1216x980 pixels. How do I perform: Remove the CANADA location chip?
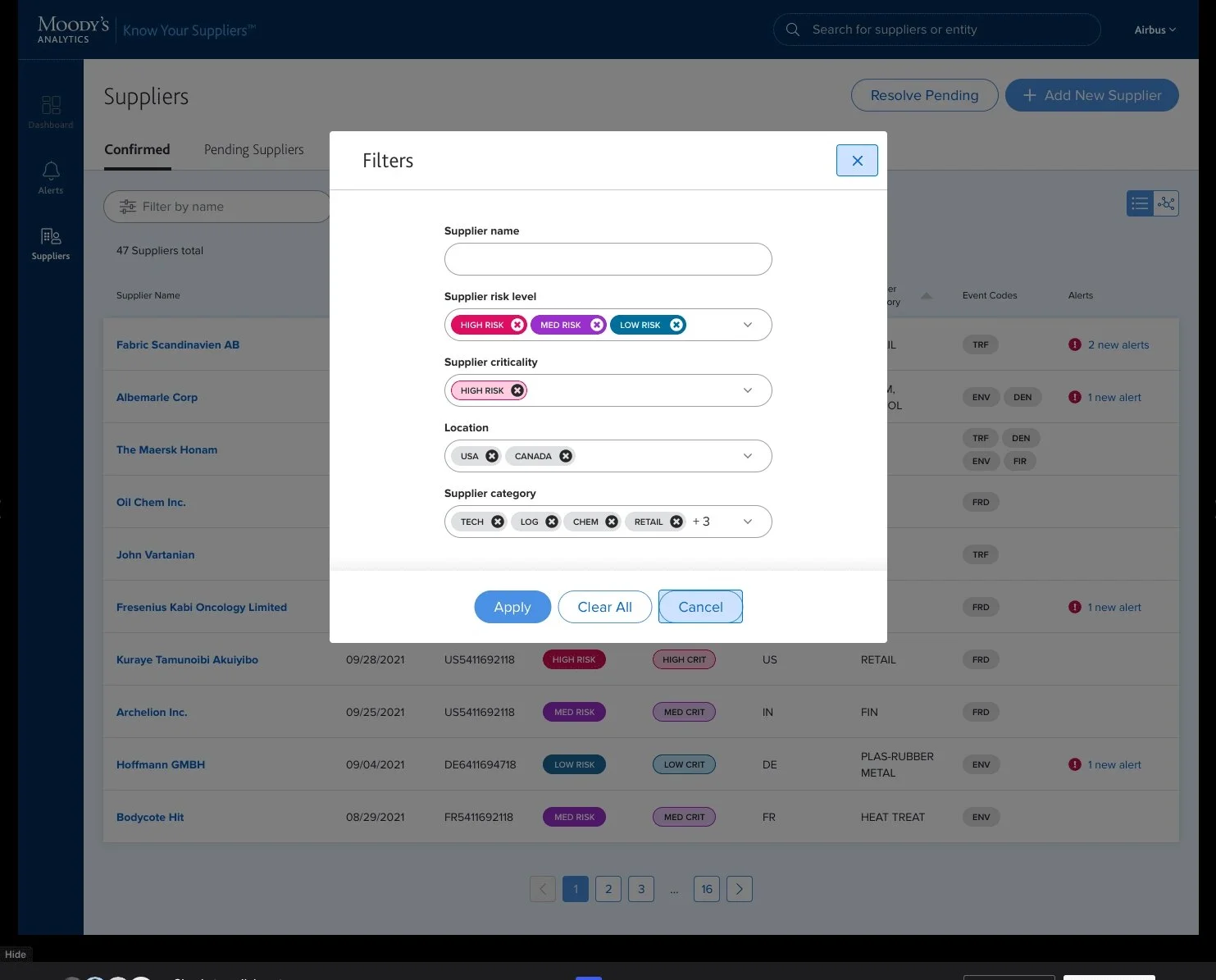[x=566, y=456]
